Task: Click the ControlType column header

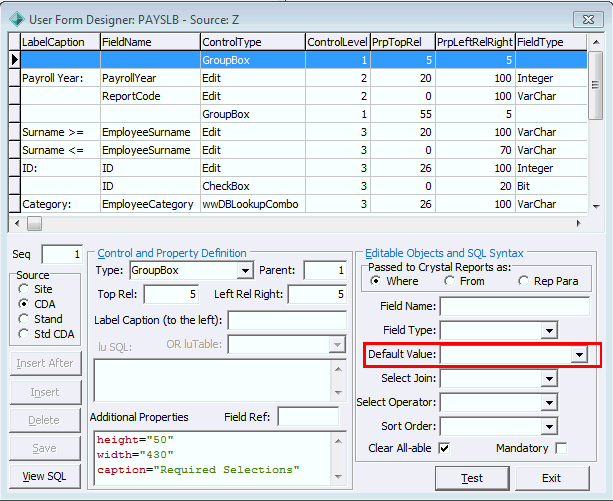Action: (x=253, y=42)
